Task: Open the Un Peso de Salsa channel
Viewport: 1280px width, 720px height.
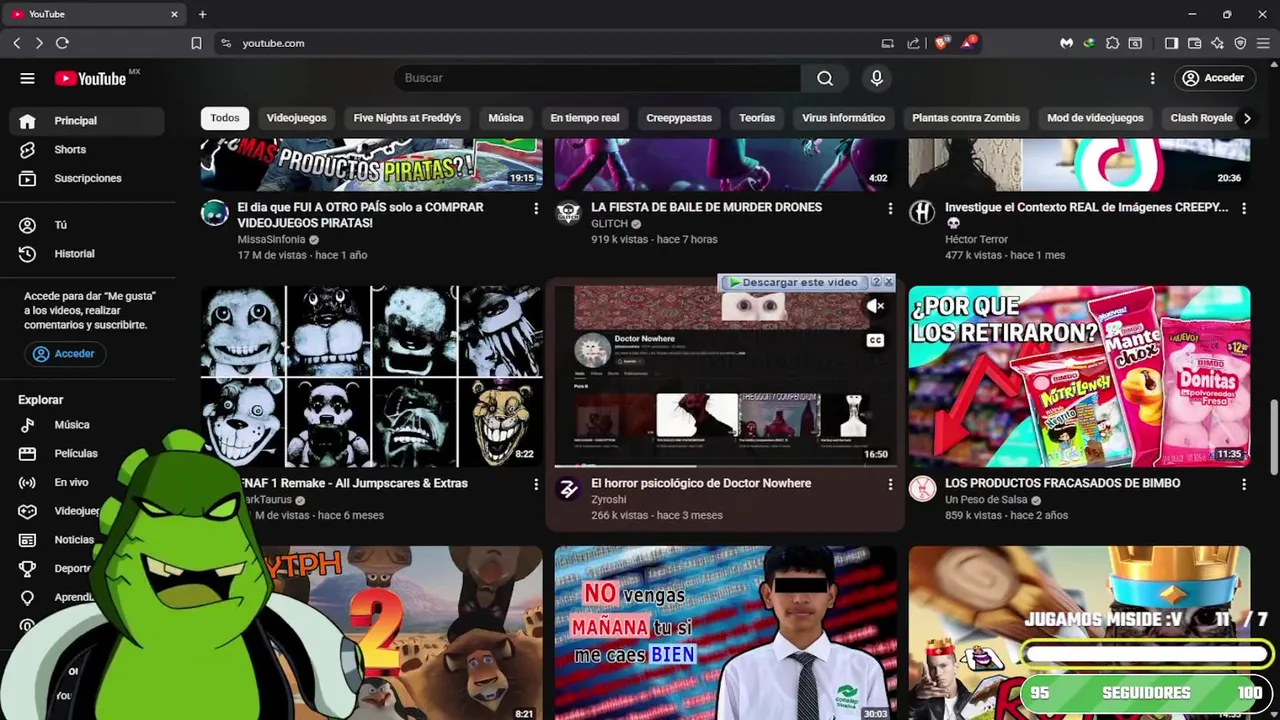Action: 986,499
